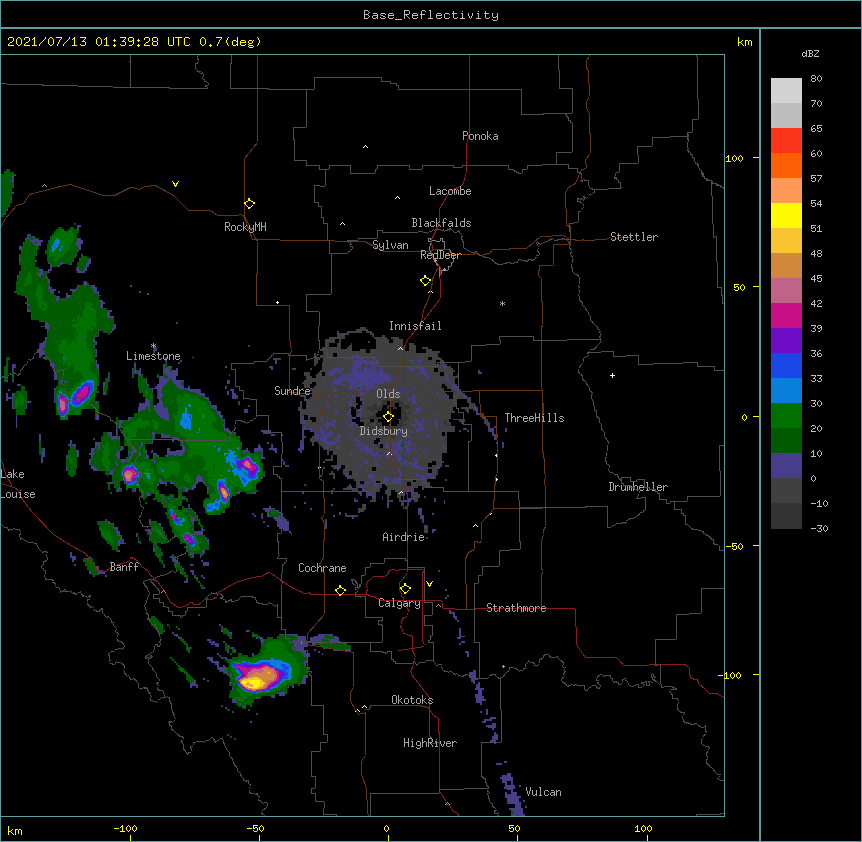
Task: Click the white caret marker below Innisfail
Action: coord(400,348)
